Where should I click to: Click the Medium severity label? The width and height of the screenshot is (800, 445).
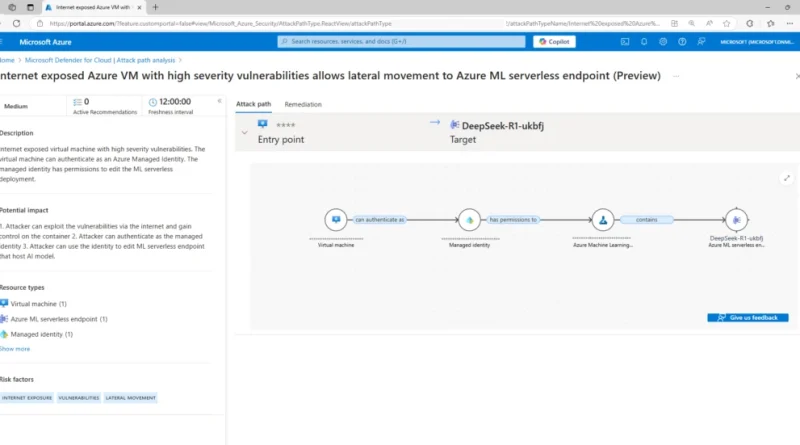pyautogui.click(x=16, y=106)
